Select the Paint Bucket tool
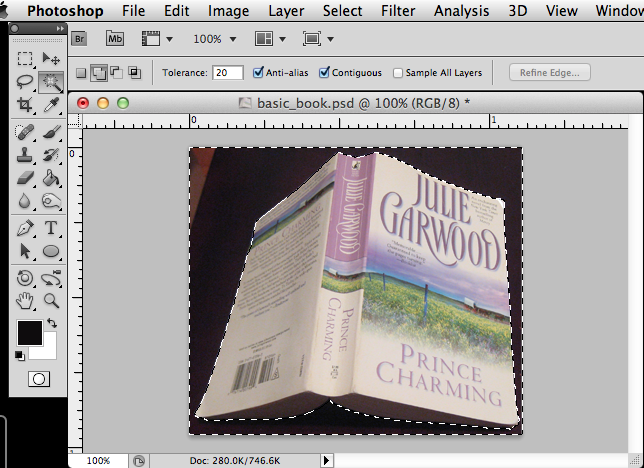The width and height of the screenshot is (644, 468). [51, 178]
